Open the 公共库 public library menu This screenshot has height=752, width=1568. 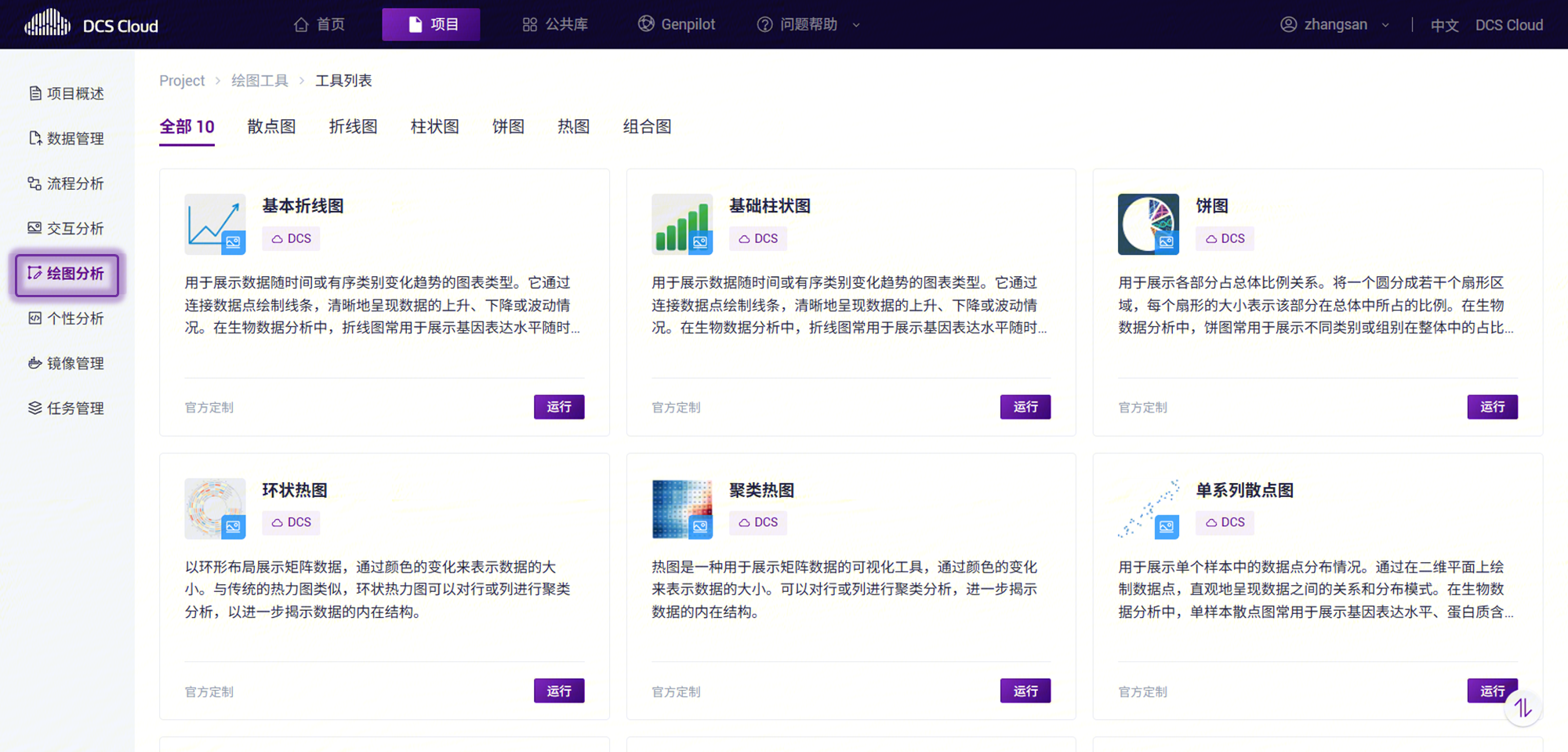[555, 24]
